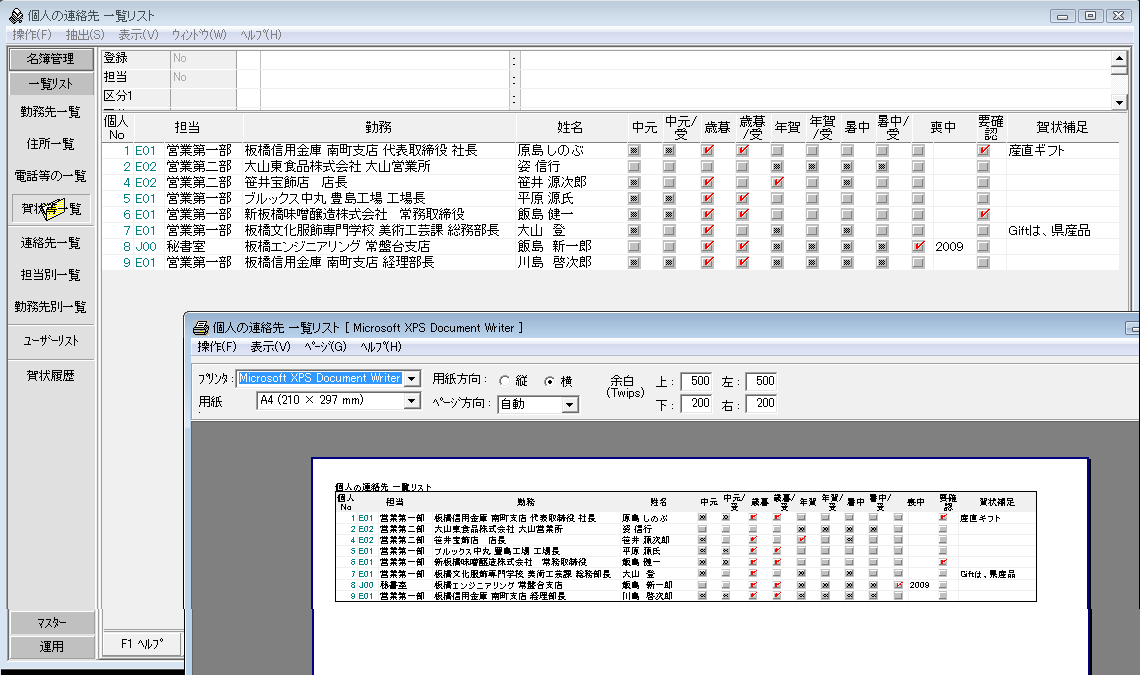Open the 連絡先一覧 list
Screen dimensions: 1140x675
[x=51, y=243]
